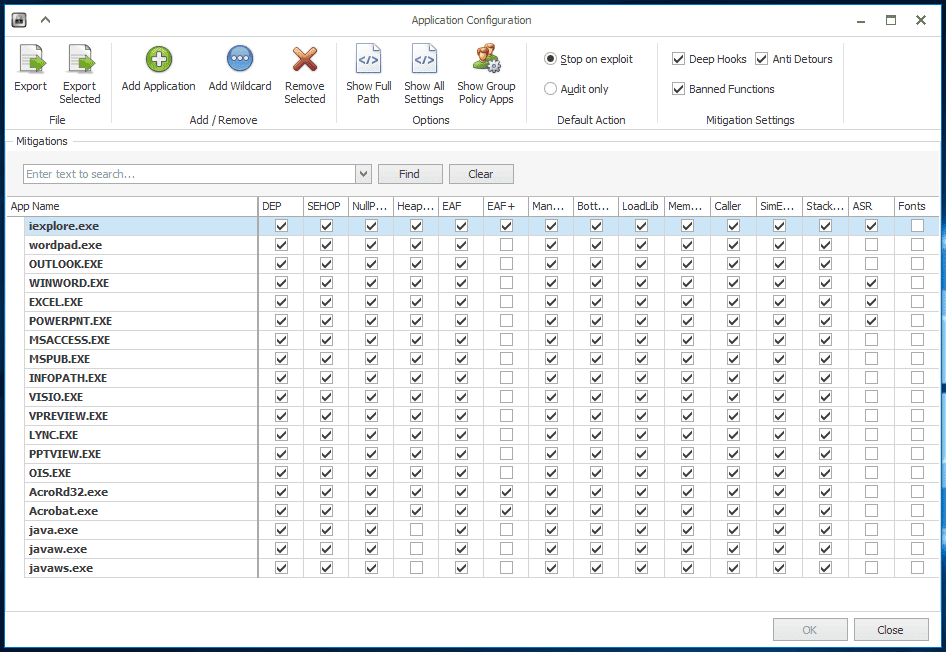This screenshot has width=946, height=652.
Task: Click the ASR column header
Action: click(871, 206)
